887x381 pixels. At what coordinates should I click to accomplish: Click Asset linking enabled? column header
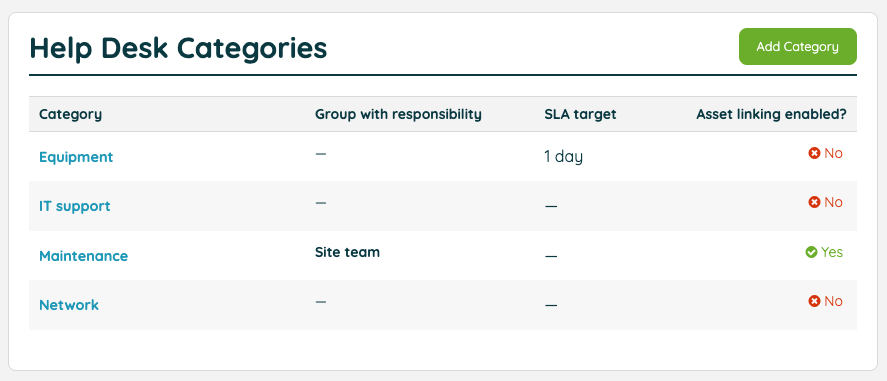coord(771,114)
